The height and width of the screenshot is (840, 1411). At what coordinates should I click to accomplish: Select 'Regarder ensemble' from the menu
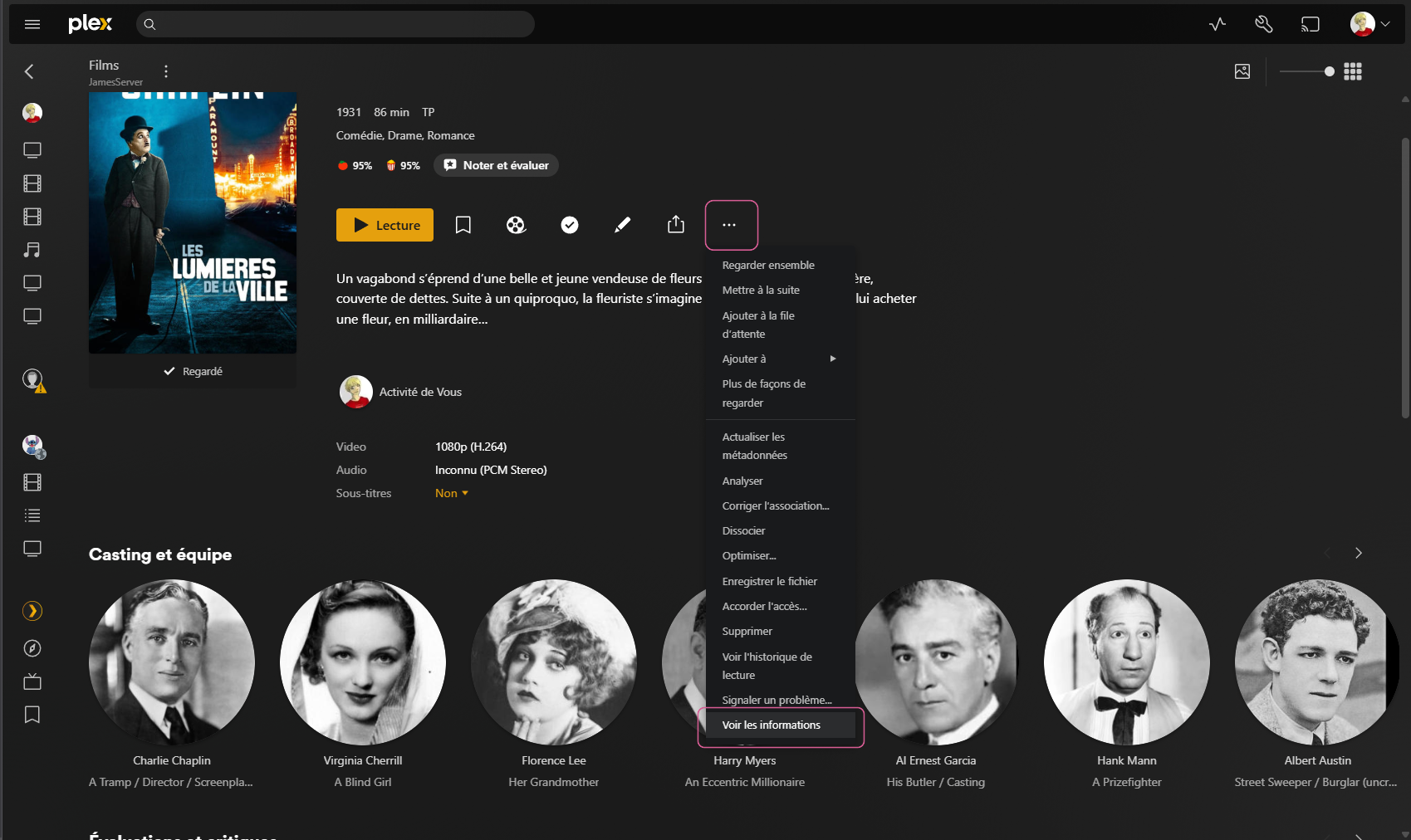pyautogui.click(x=781, y=265)
